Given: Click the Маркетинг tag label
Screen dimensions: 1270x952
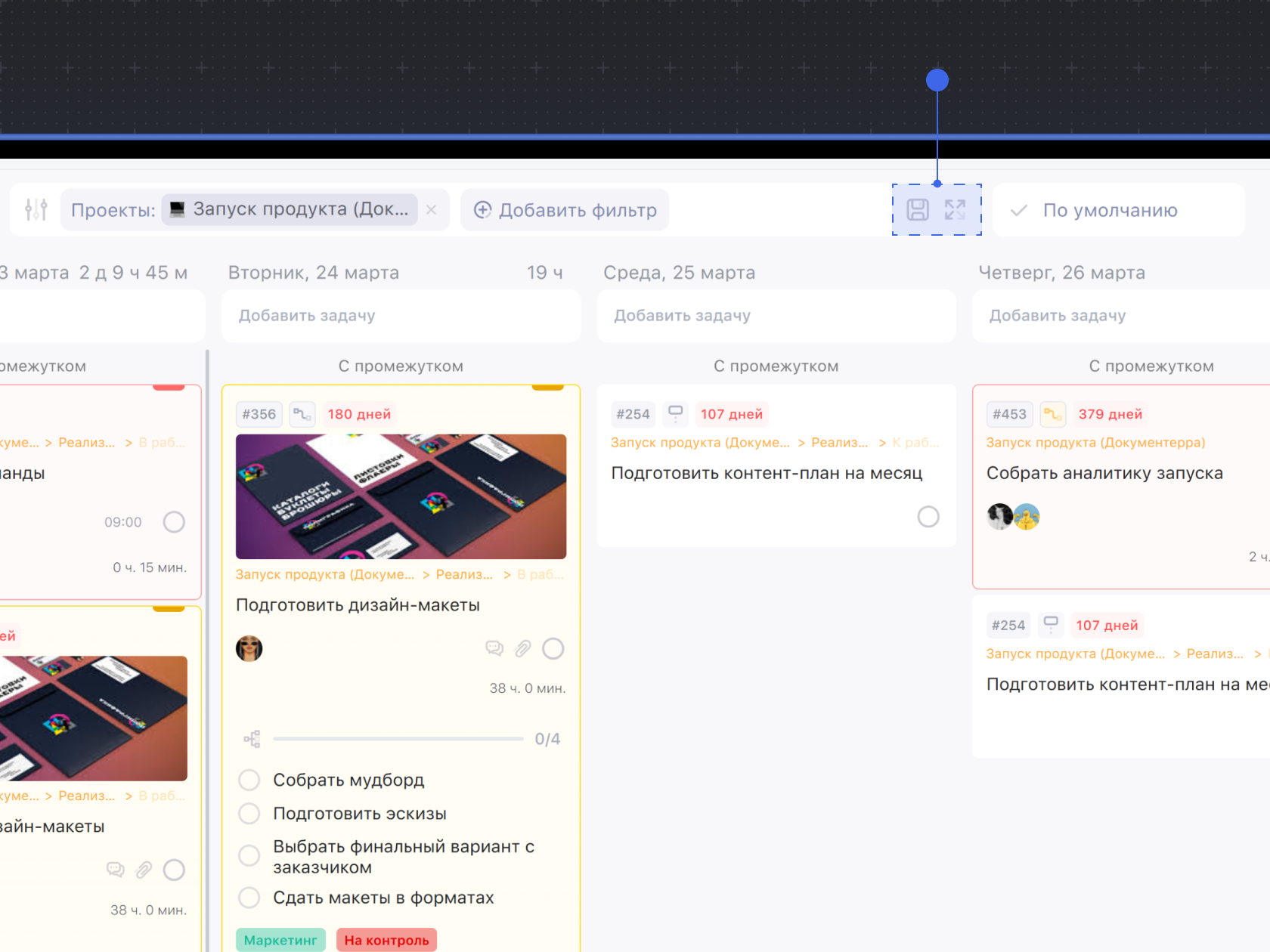Looking at the screenshot, I should 280,940.
